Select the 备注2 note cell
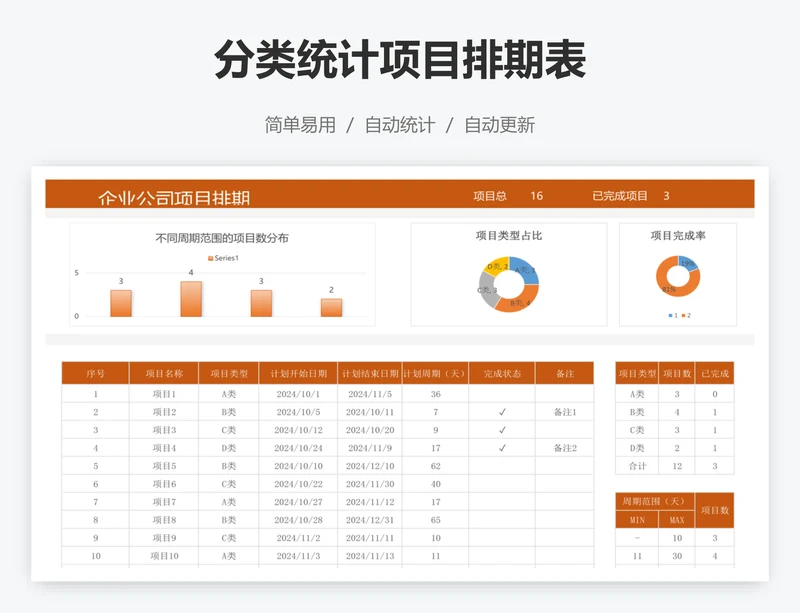Screen dimensions: 800x613 [565, 448]
